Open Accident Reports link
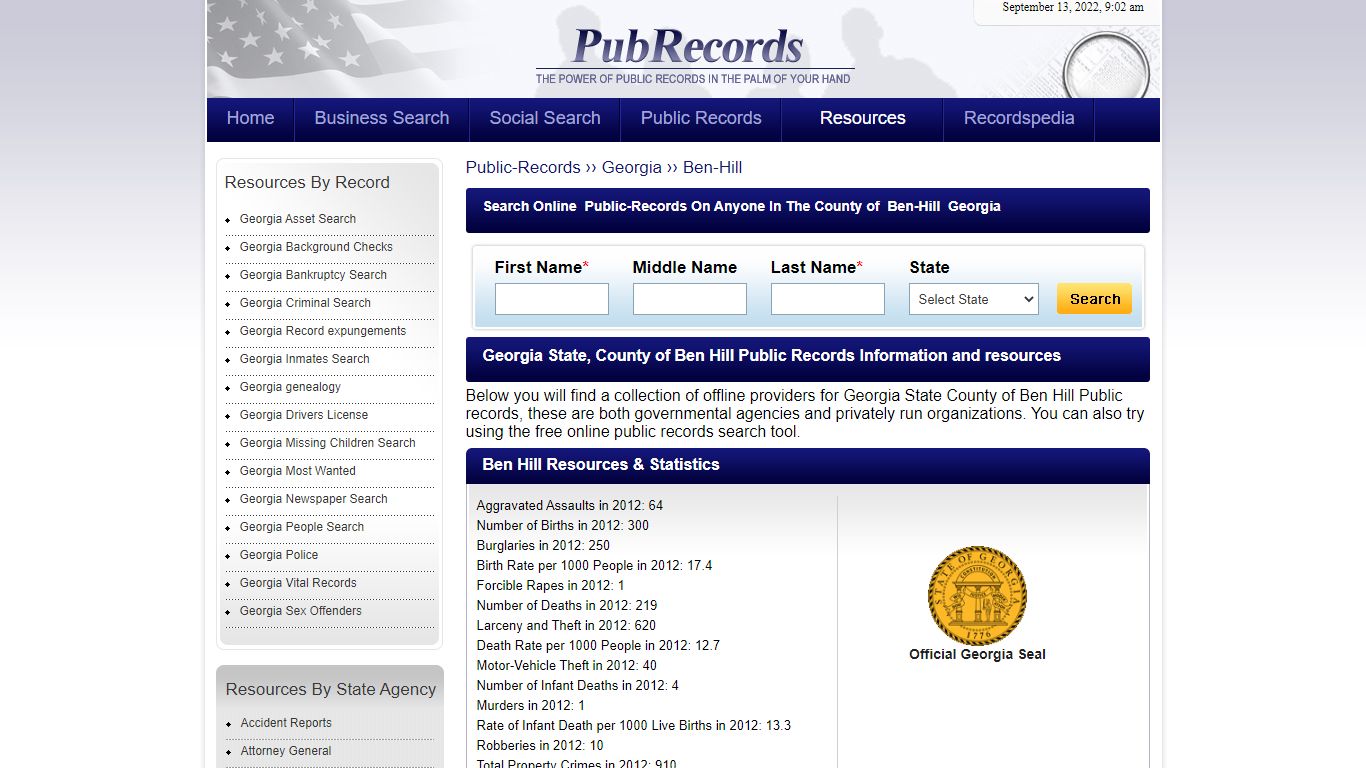The height and width of the screenshot is (768, 1366). pyautogui.click(x=286, y=723)
